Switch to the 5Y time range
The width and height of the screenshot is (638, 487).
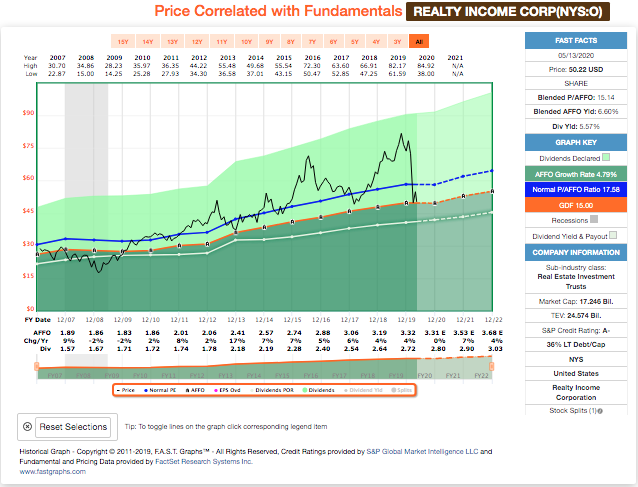[x=355, y=41]
